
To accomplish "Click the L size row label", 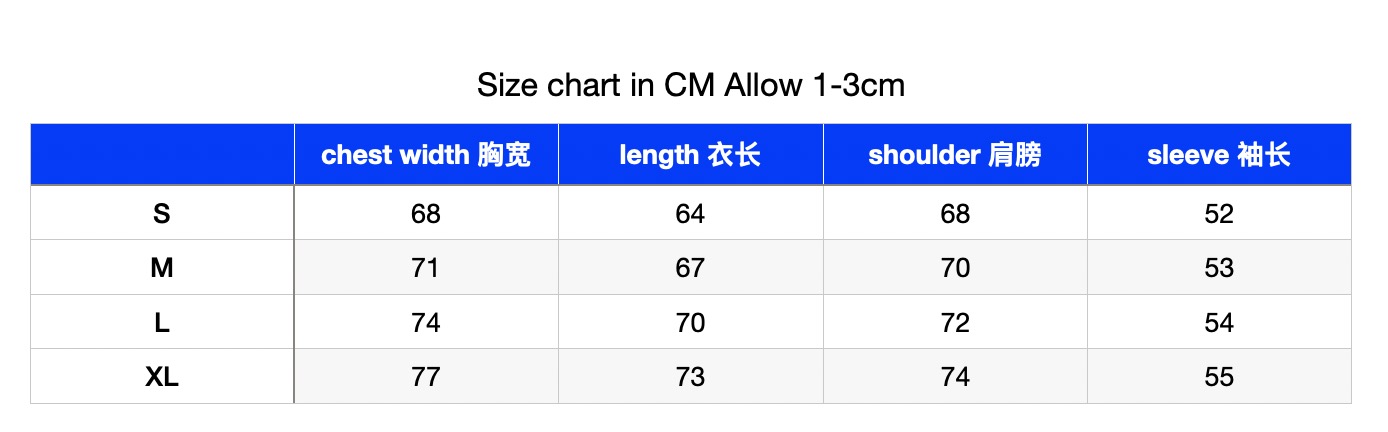I will coord(162,322).
